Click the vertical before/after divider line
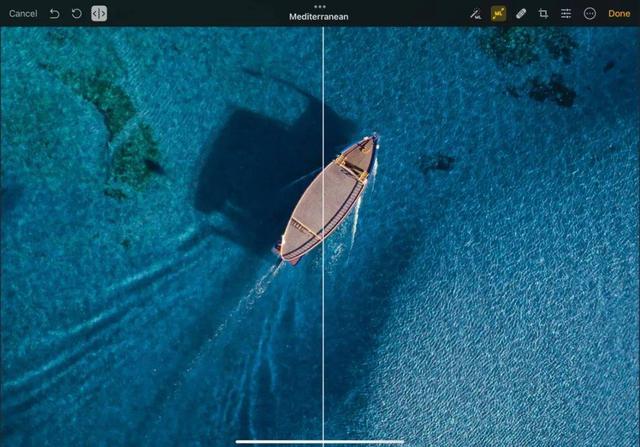640x447 pixels. [323, 300]
